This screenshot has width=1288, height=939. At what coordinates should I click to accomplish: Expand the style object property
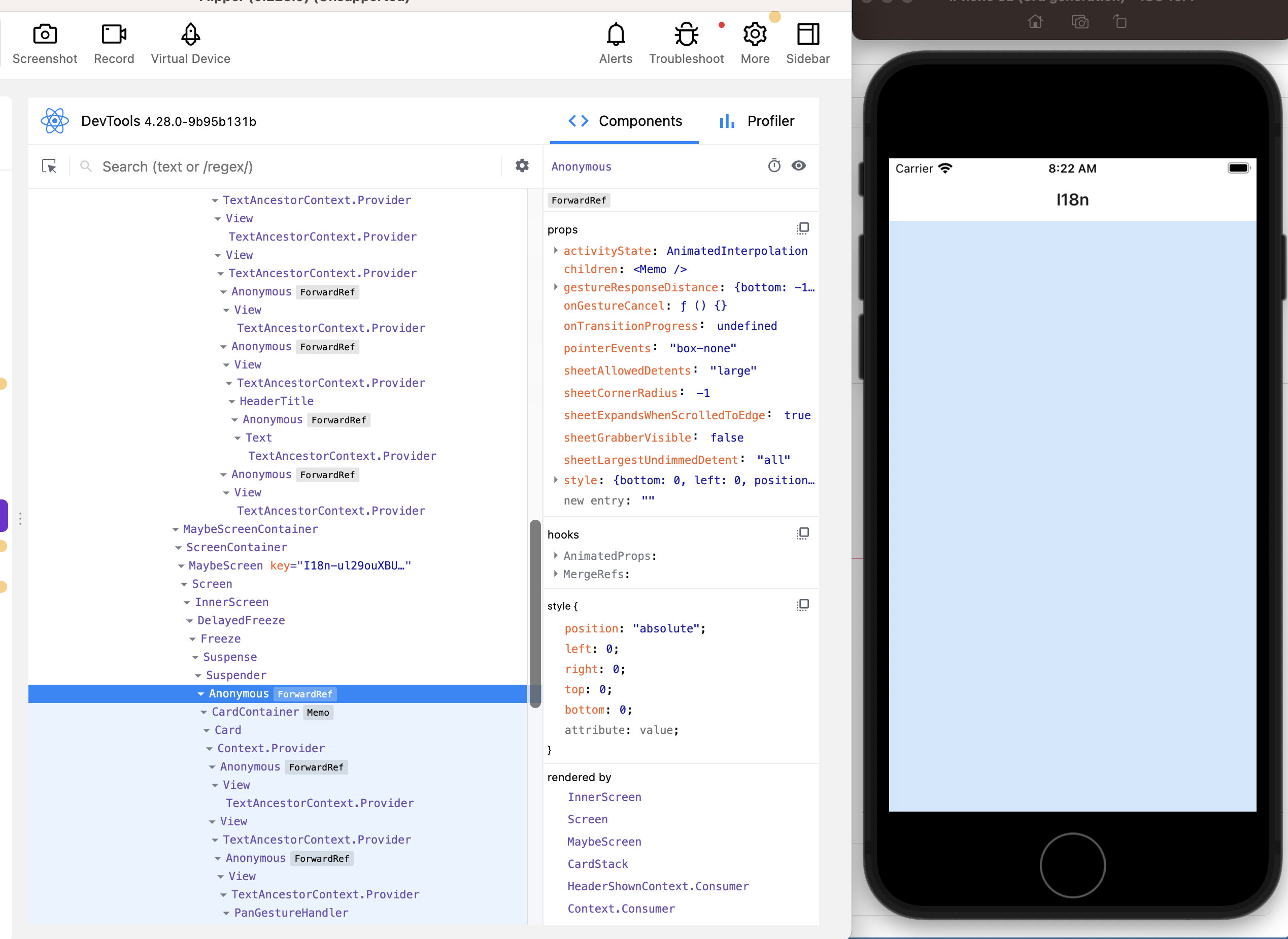(557, 480)
